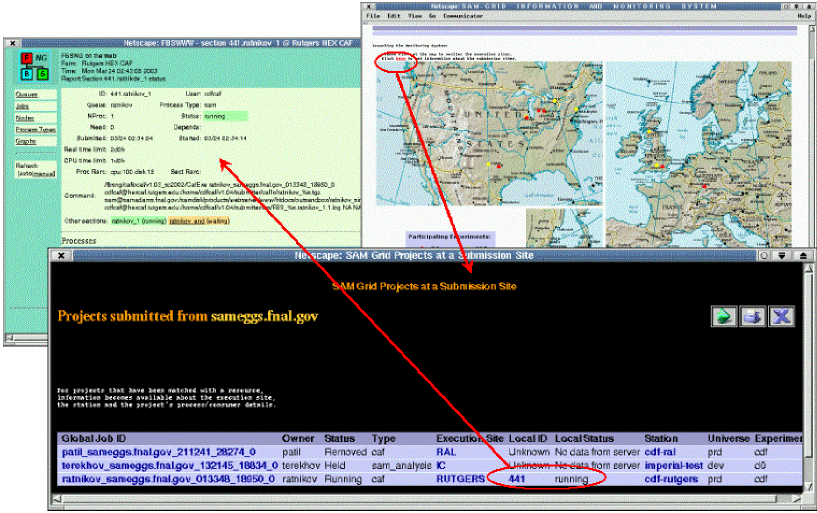The image size is (817, 513).
Task: Click the blue X icon in Projects window
Action: (x=782, y=317)
